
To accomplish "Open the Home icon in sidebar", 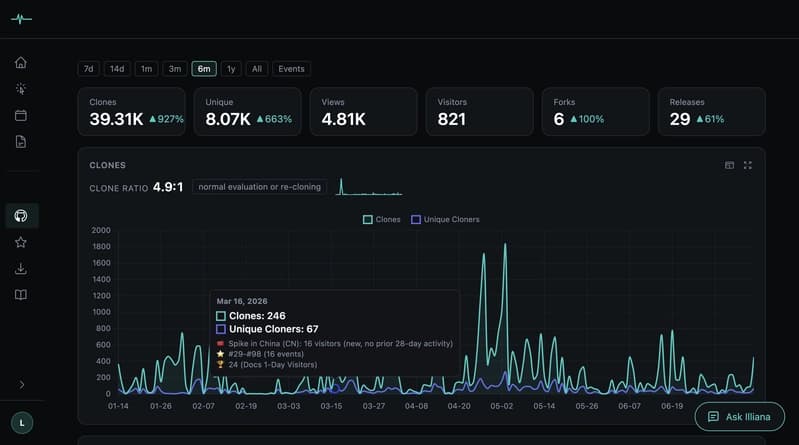I will [21, 62].
